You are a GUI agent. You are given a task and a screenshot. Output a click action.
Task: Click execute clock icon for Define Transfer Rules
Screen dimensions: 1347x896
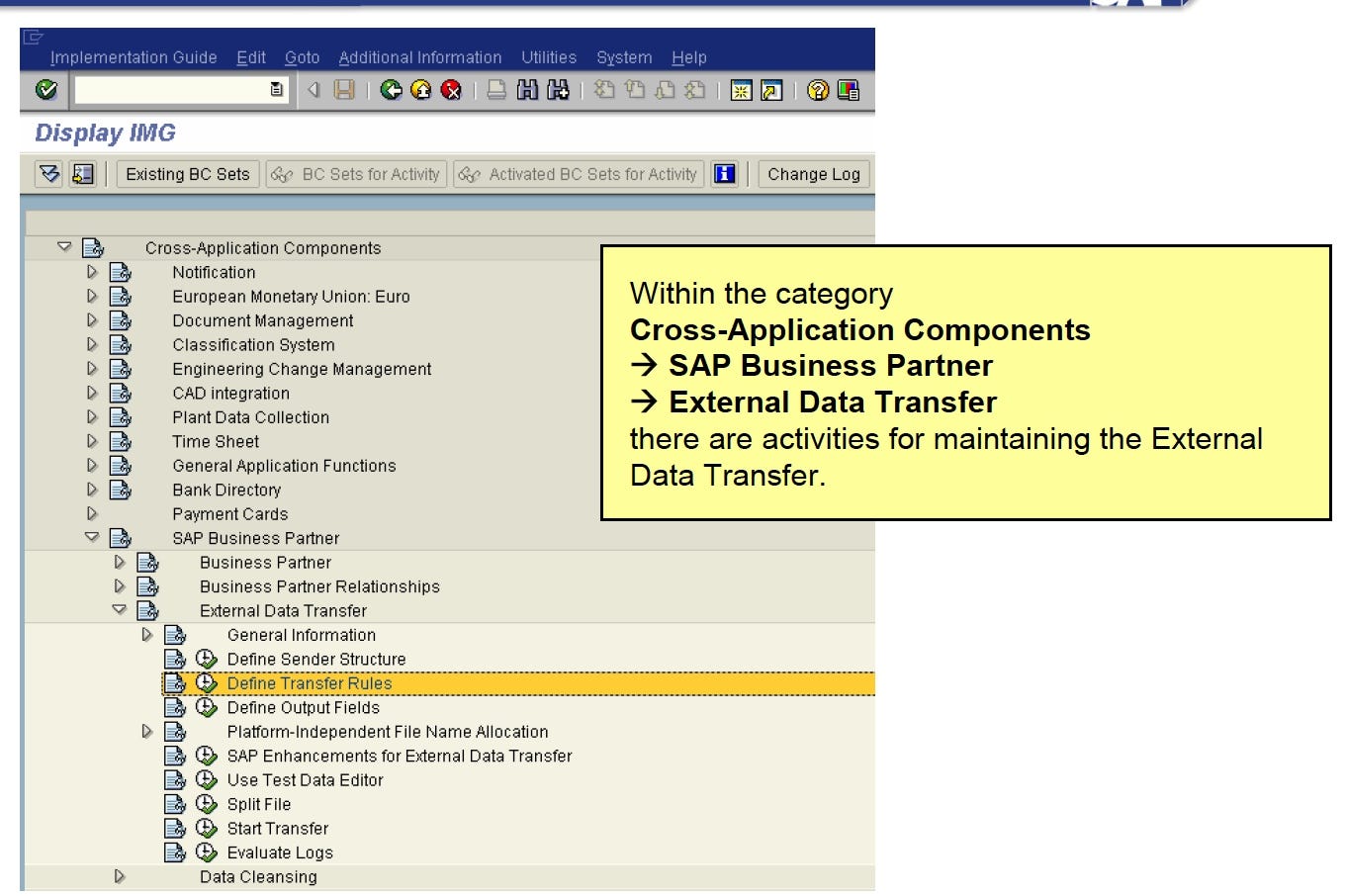pyautogui.click(x=206, y=683)
